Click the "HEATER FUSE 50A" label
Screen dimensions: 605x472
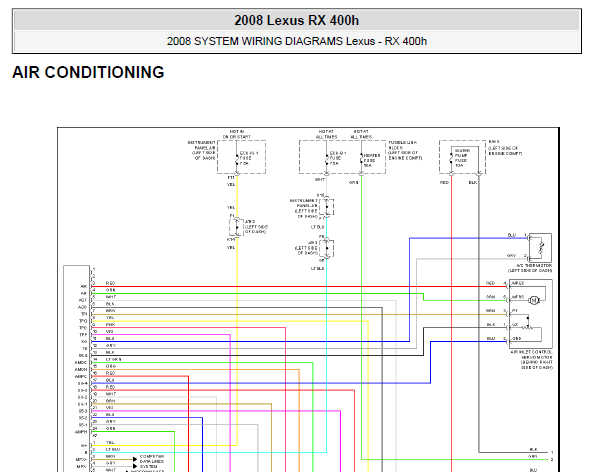click(371, 160)
